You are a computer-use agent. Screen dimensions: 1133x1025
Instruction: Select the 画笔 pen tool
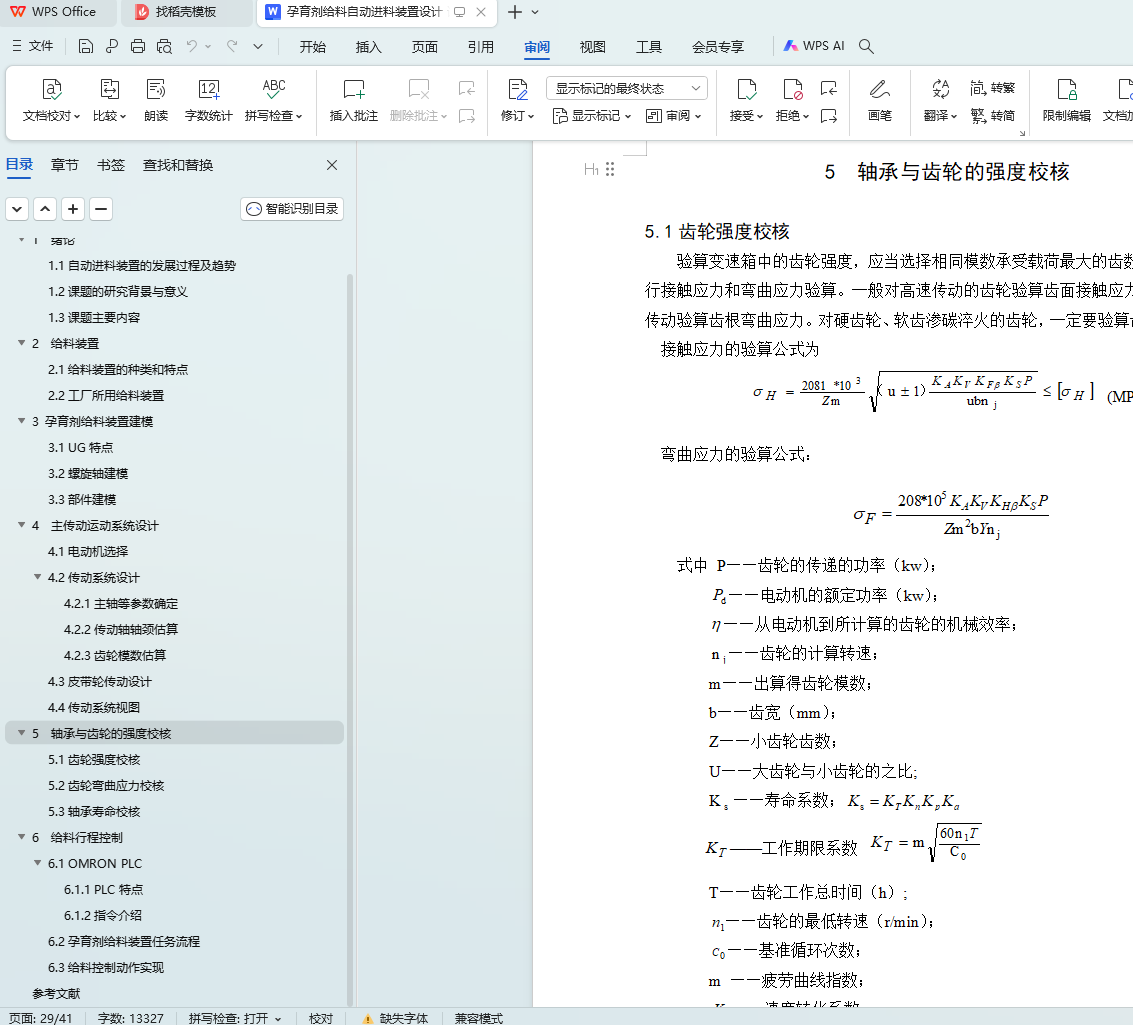879,100
